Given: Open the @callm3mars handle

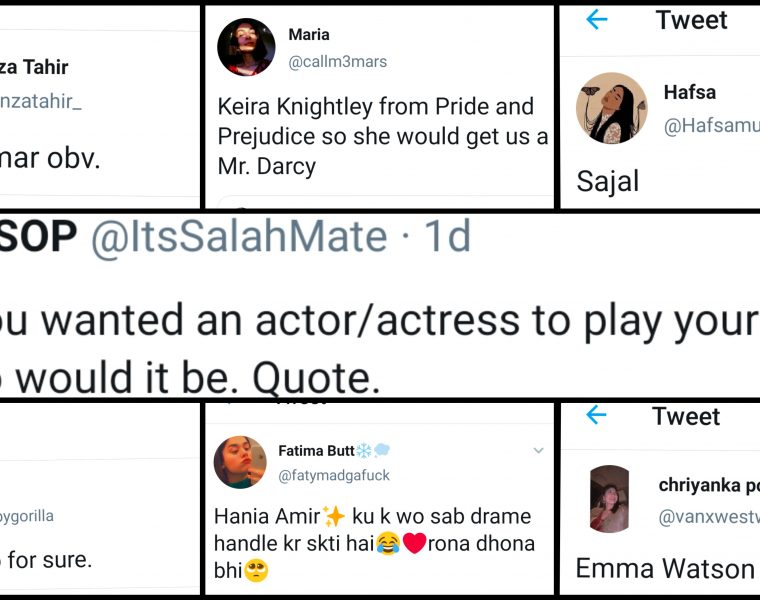Looking at the screenshot, I should pyautogui.click(x=337, y=62).
